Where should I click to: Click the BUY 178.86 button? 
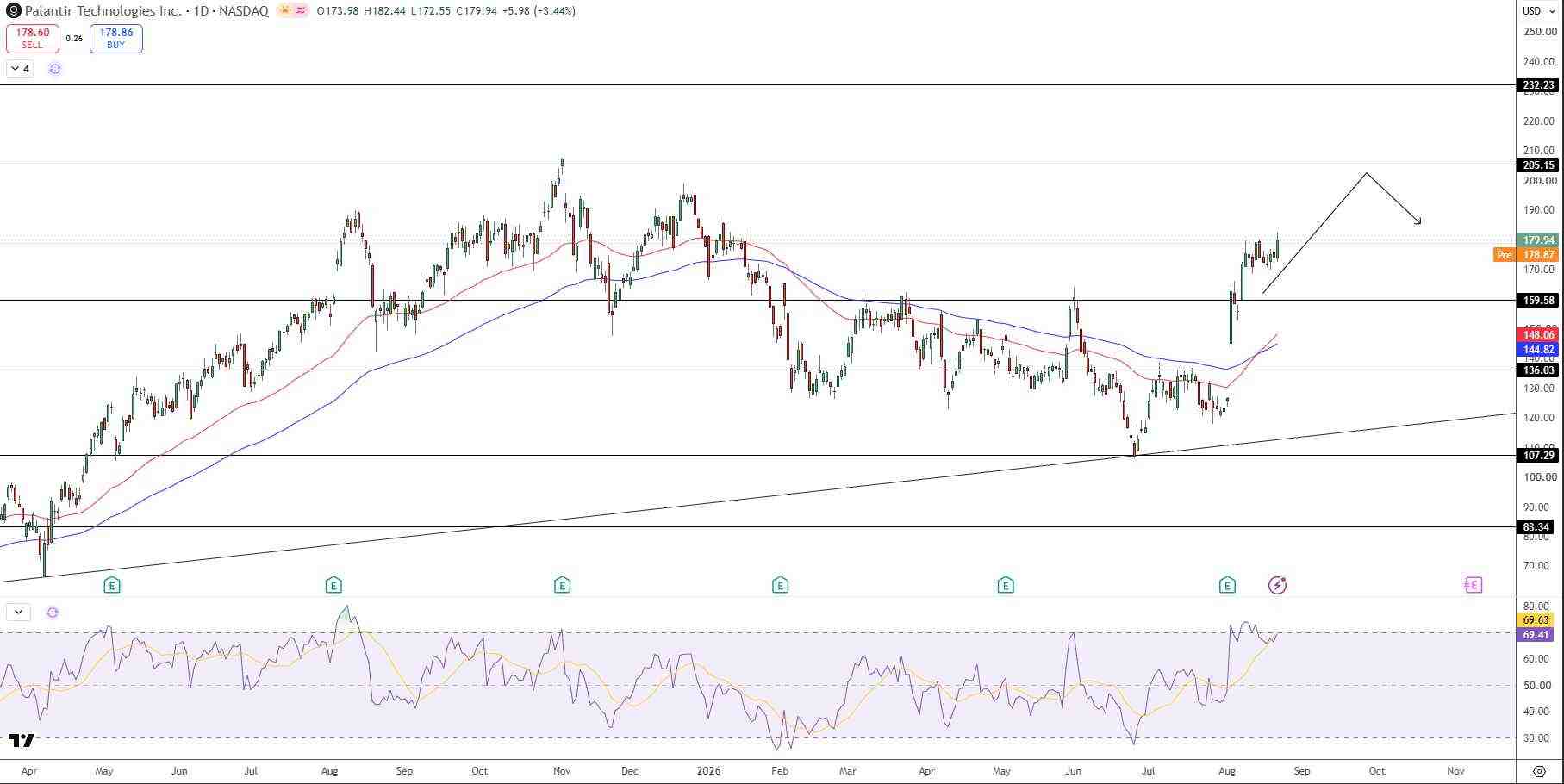click(115, 39)
